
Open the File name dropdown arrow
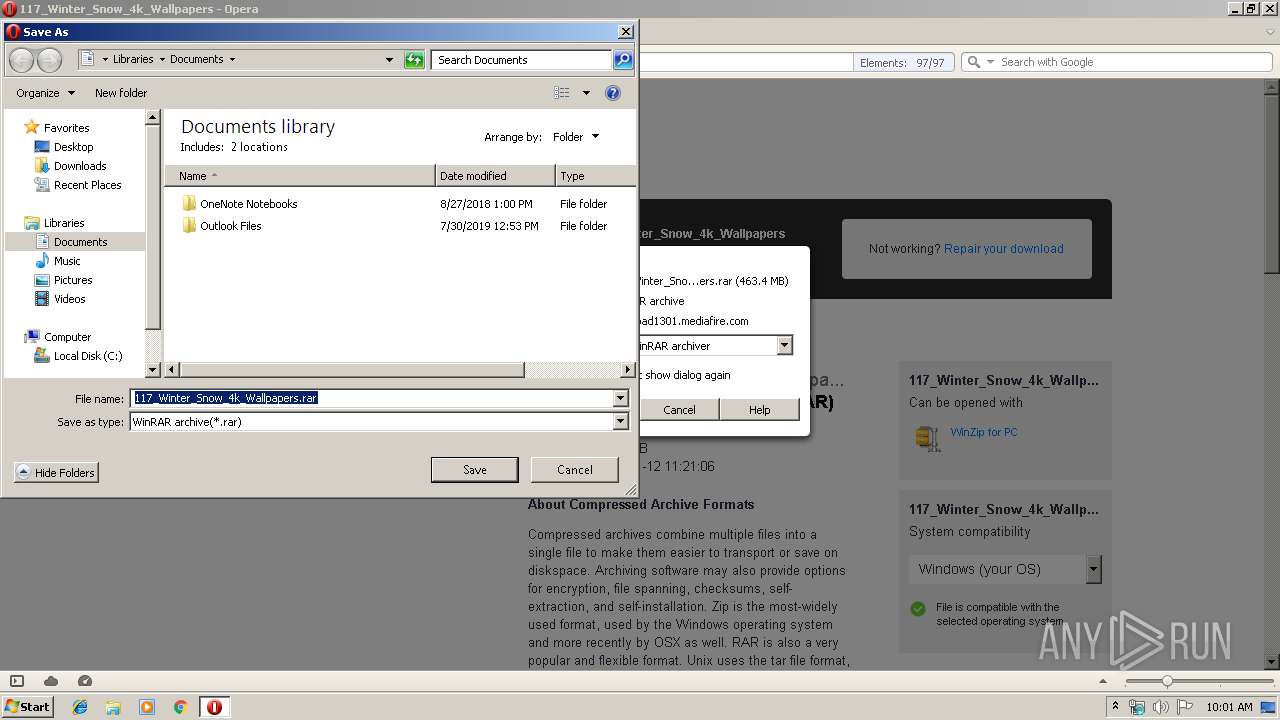point(620,398)
